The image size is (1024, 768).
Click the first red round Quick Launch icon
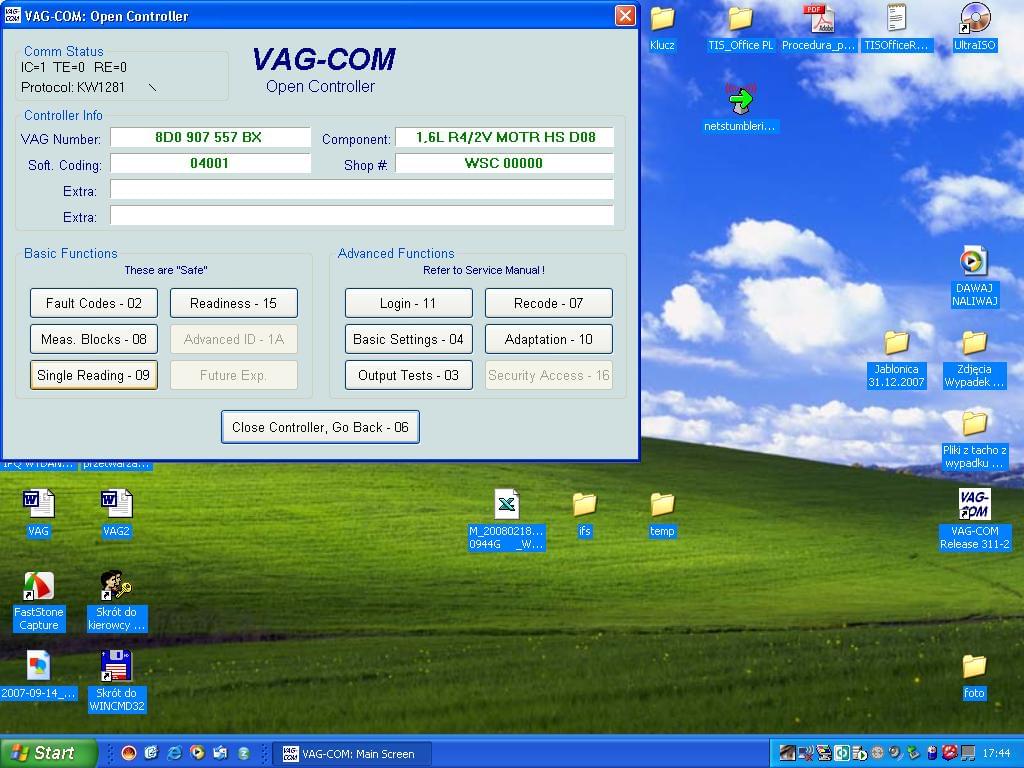[x=129, y=753]
